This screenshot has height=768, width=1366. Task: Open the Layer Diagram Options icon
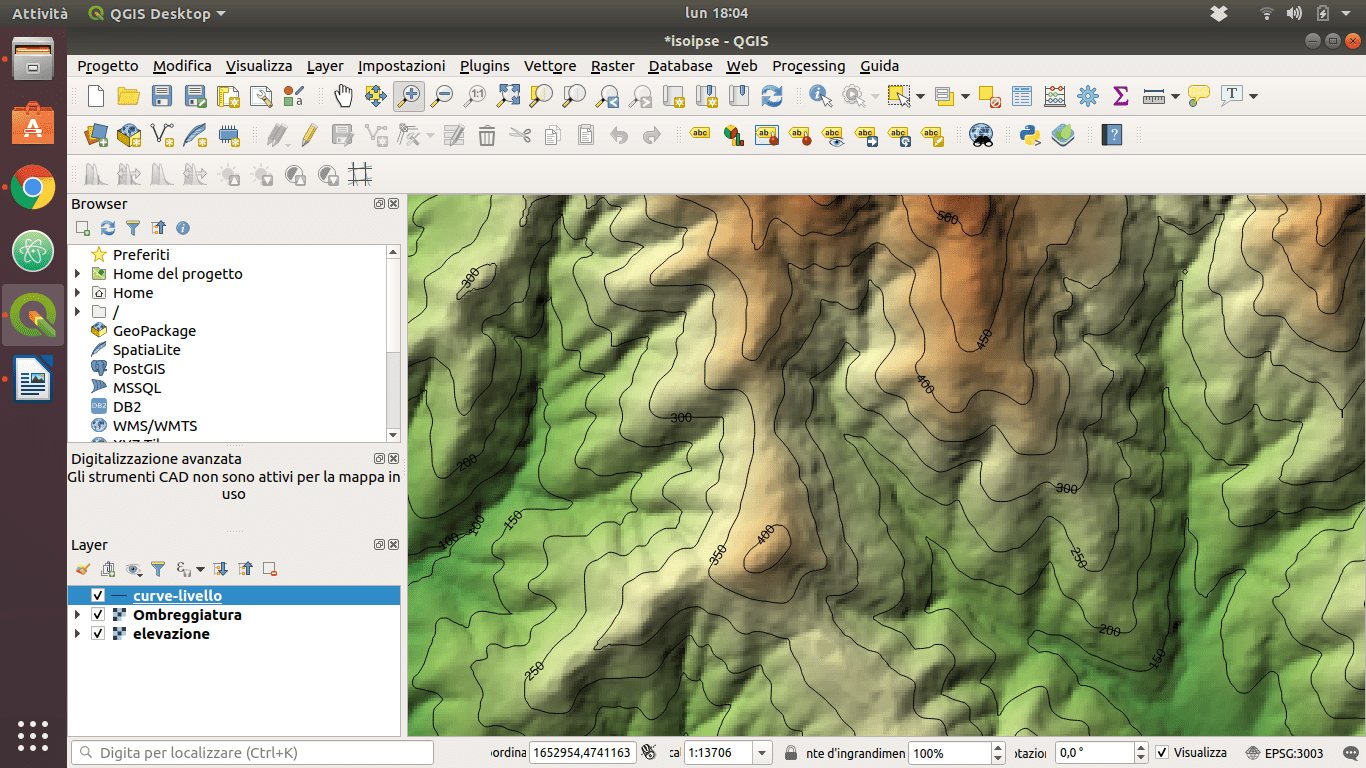click(734, 134)
